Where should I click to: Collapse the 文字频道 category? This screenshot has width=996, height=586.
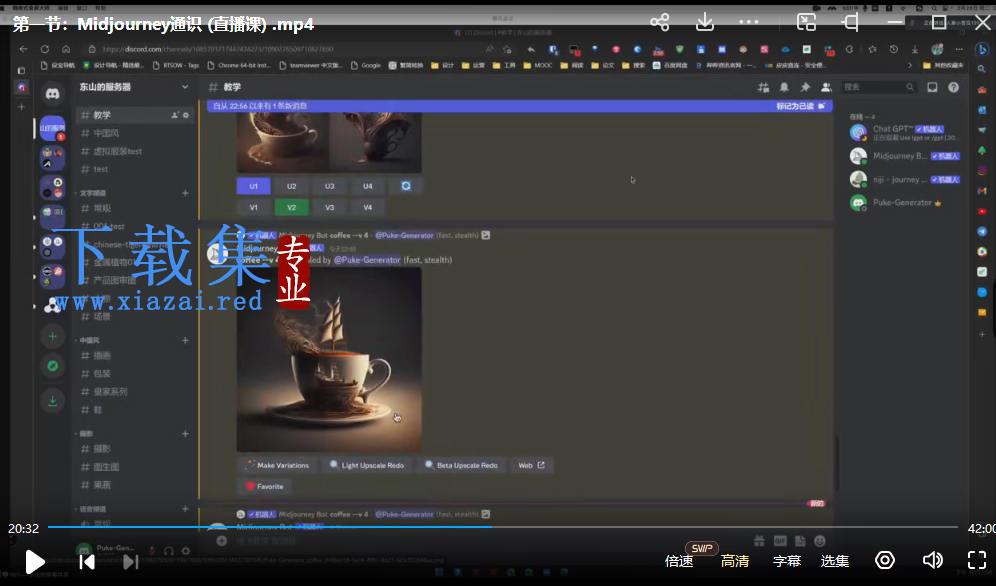(92, 192)
